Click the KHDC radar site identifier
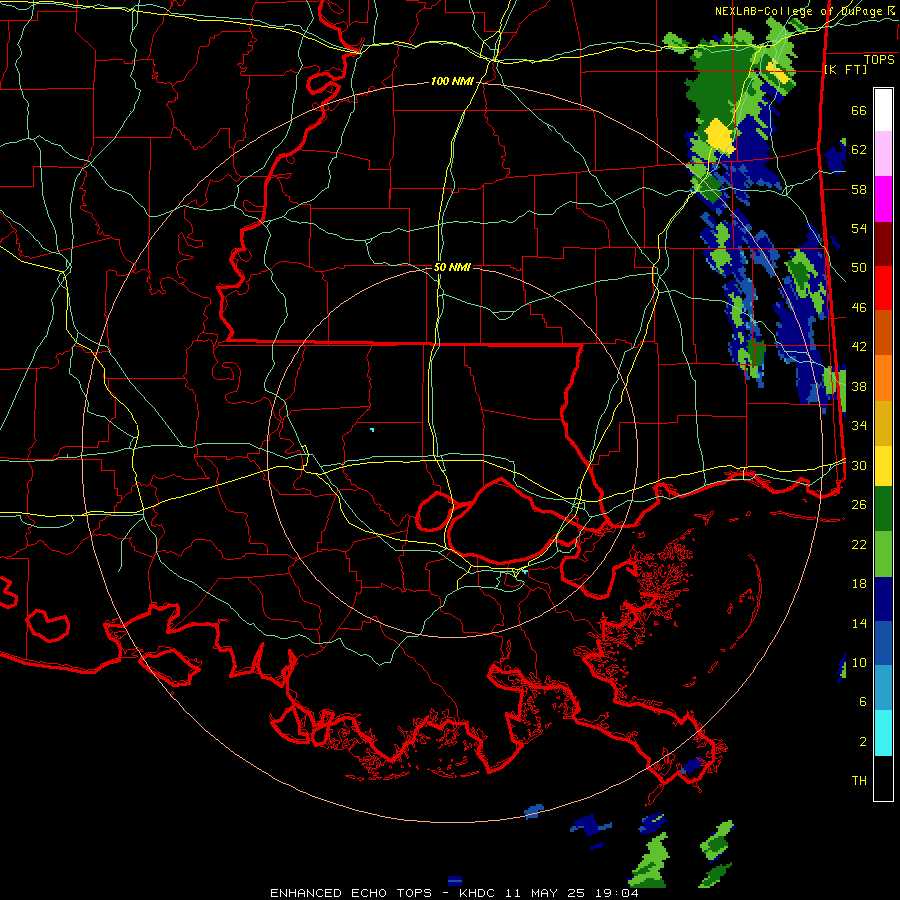This screenshot has height=900, width=900. point(479,893)
